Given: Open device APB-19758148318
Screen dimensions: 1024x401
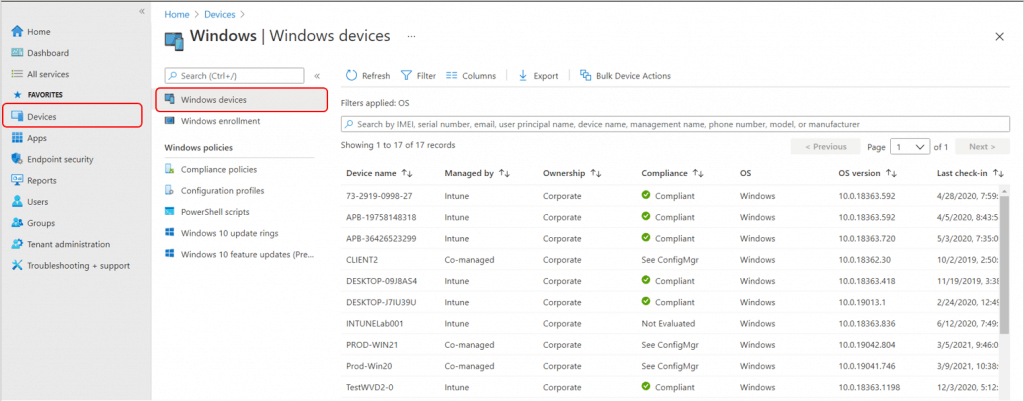Looking at the screenshot, I should tap(381, 217).
